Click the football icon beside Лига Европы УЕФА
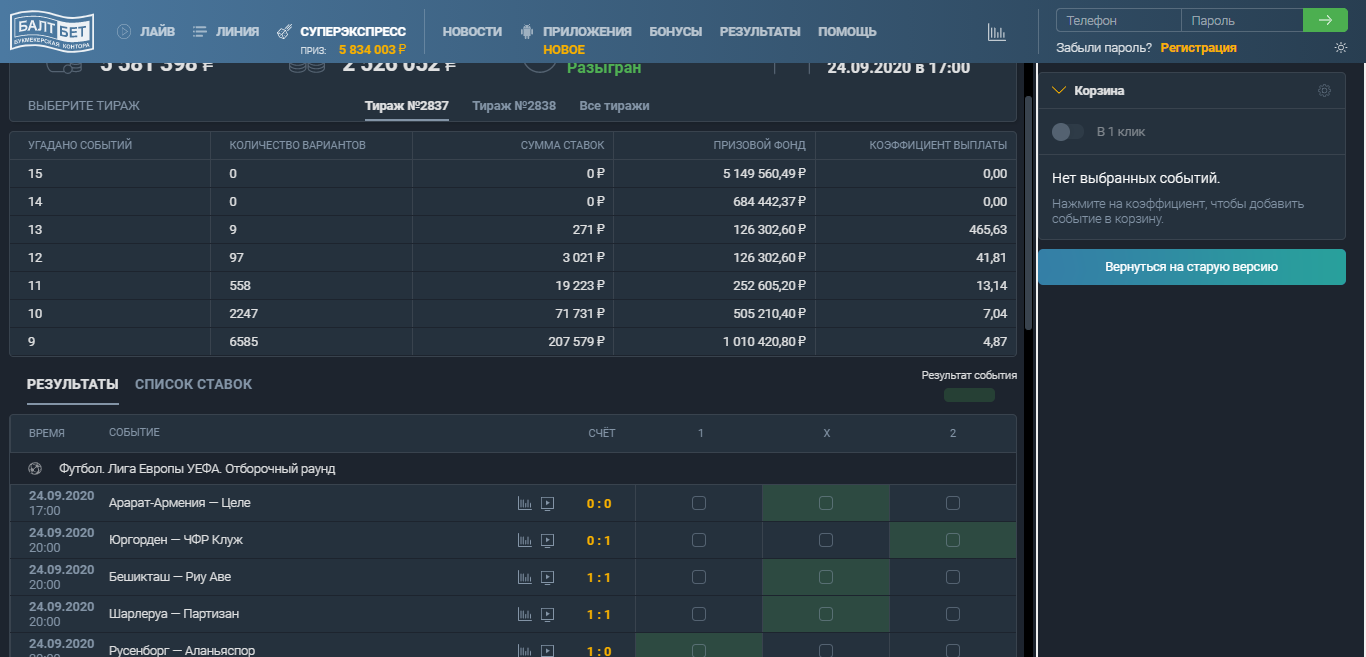 tap(36, 468)
